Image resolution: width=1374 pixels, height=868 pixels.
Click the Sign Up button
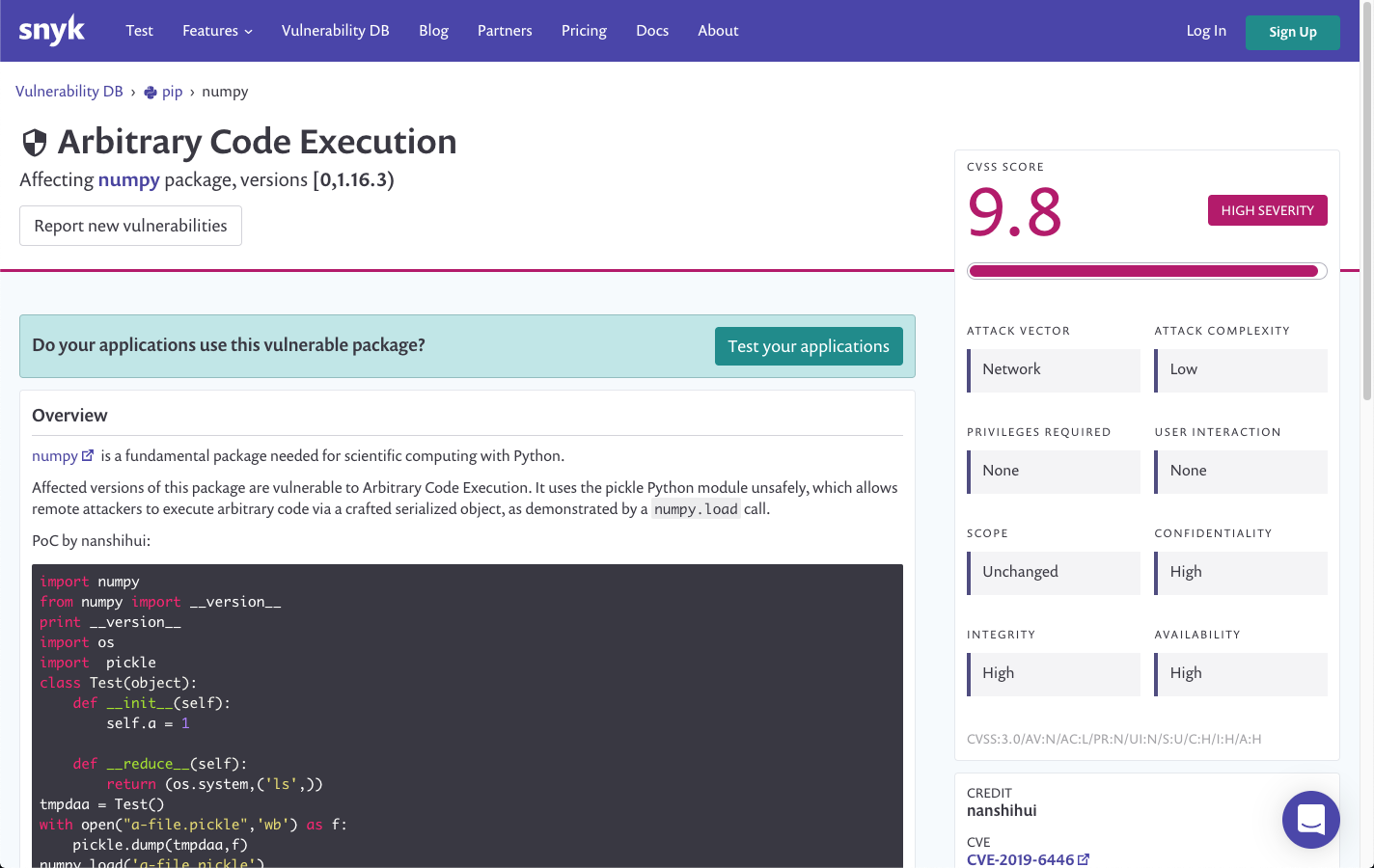pos(1293,32)
